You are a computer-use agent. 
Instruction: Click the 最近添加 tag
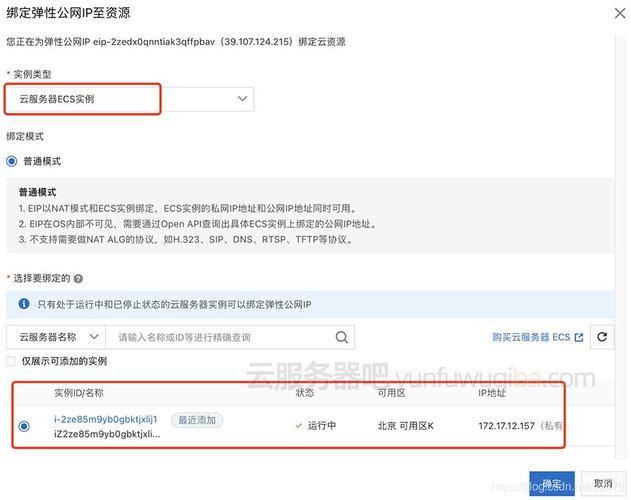click(197, 420)
